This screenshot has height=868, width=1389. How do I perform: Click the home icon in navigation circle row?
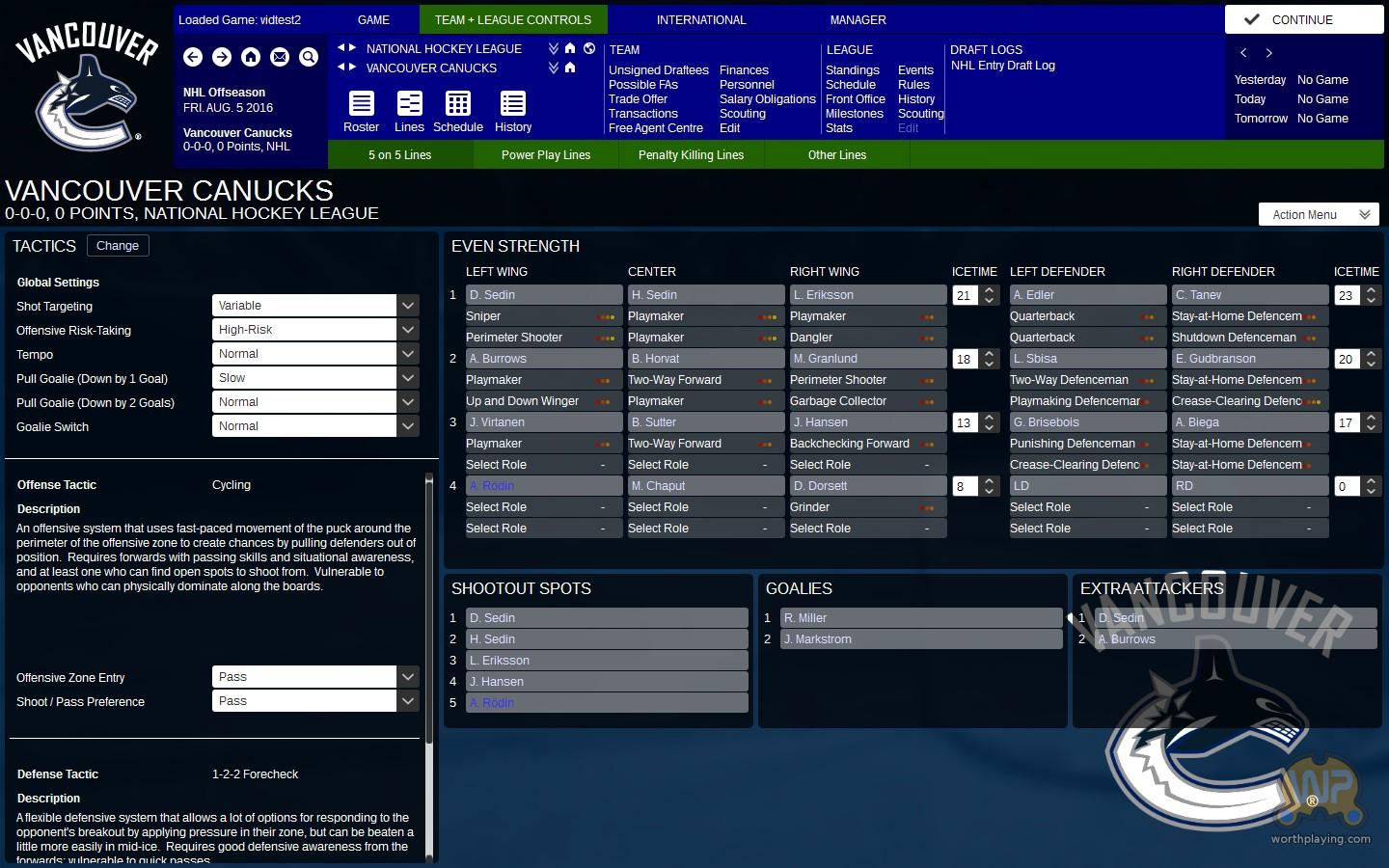251,58
